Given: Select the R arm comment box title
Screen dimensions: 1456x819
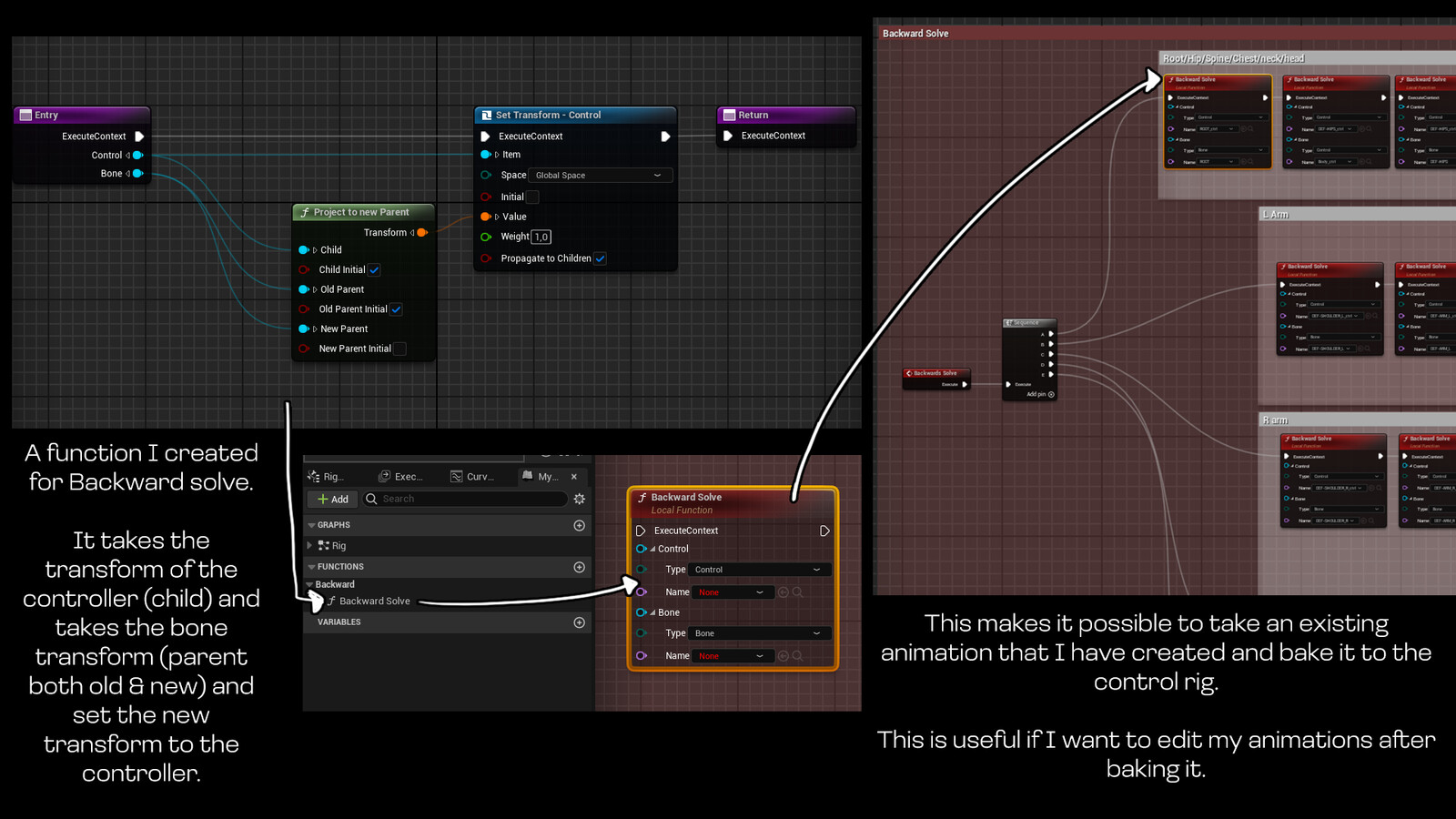Looking at the screenshot, I should click(x=1275, y=420).
